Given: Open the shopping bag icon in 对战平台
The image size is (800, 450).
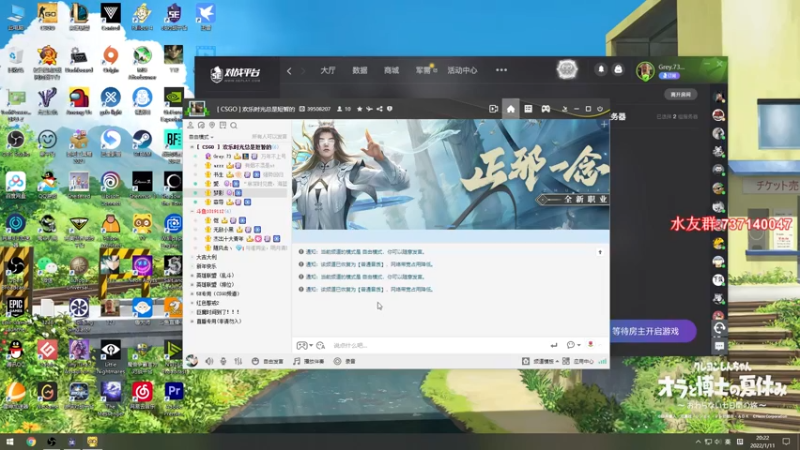Looking at the screenshot, I should (x=618, y=69).
